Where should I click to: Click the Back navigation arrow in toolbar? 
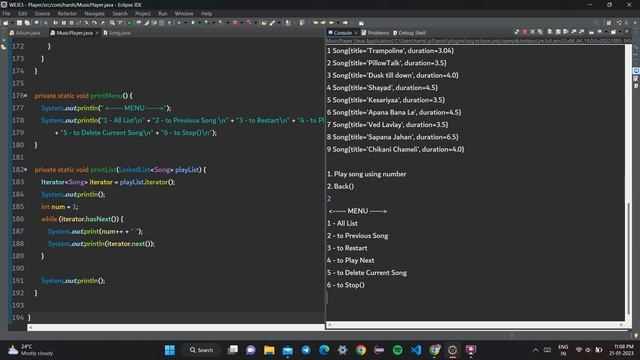pos(331,23)
